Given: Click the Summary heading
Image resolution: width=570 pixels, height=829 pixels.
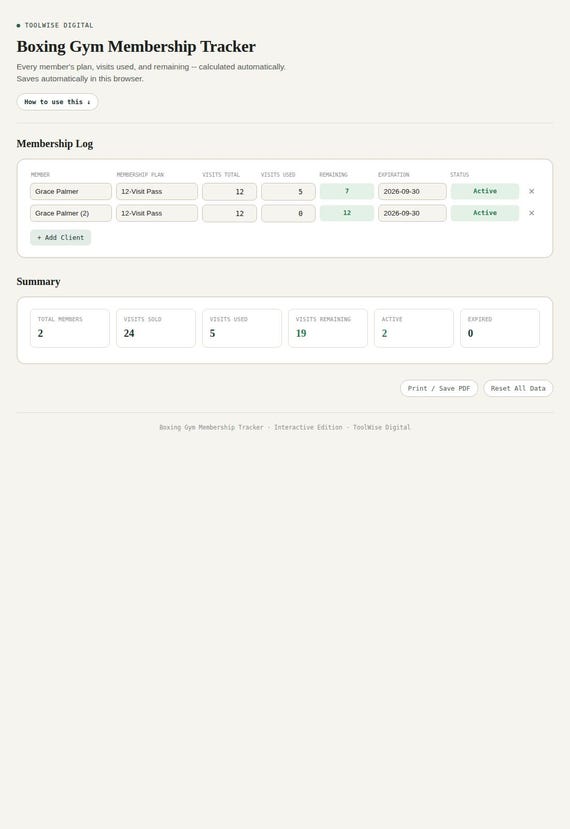Looking at the screenshot, I should [x=38, y=282].
